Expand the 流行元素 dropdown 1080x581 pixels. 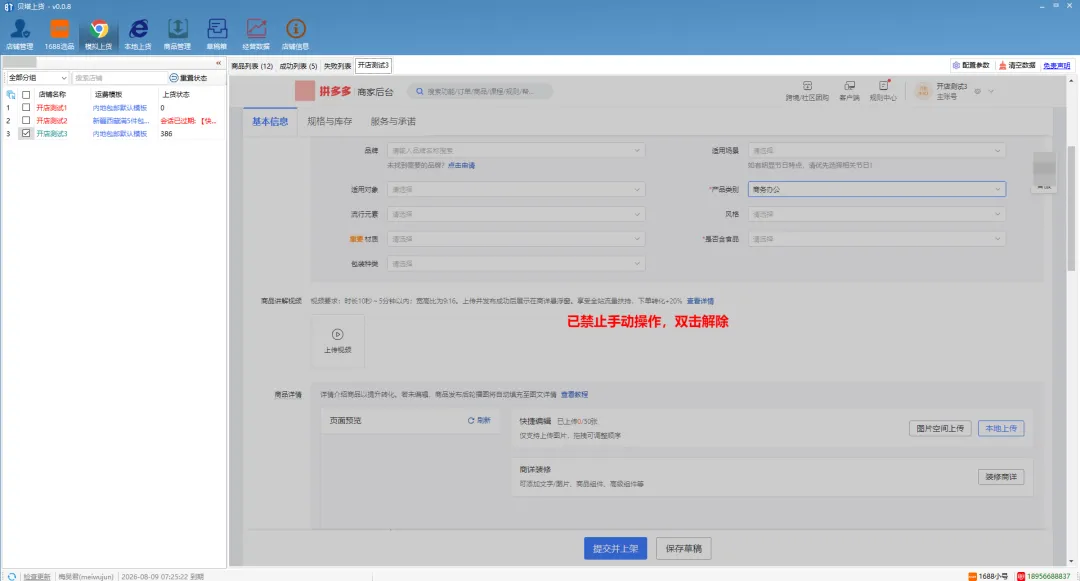pos(516,214)
